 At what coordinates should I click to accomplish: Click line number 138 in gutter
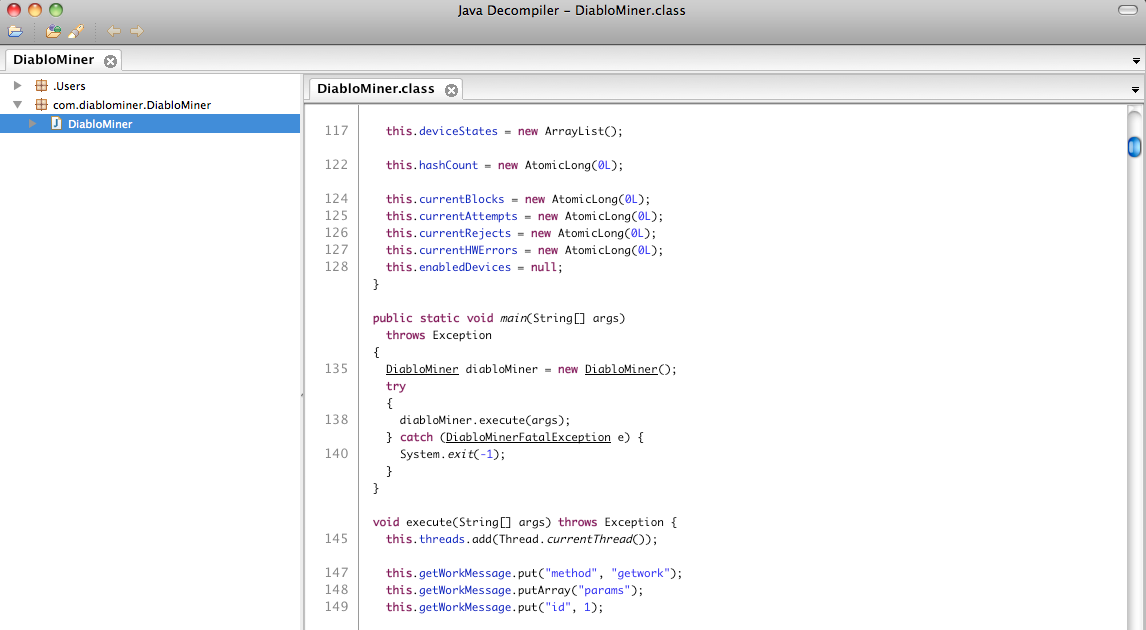336,420
